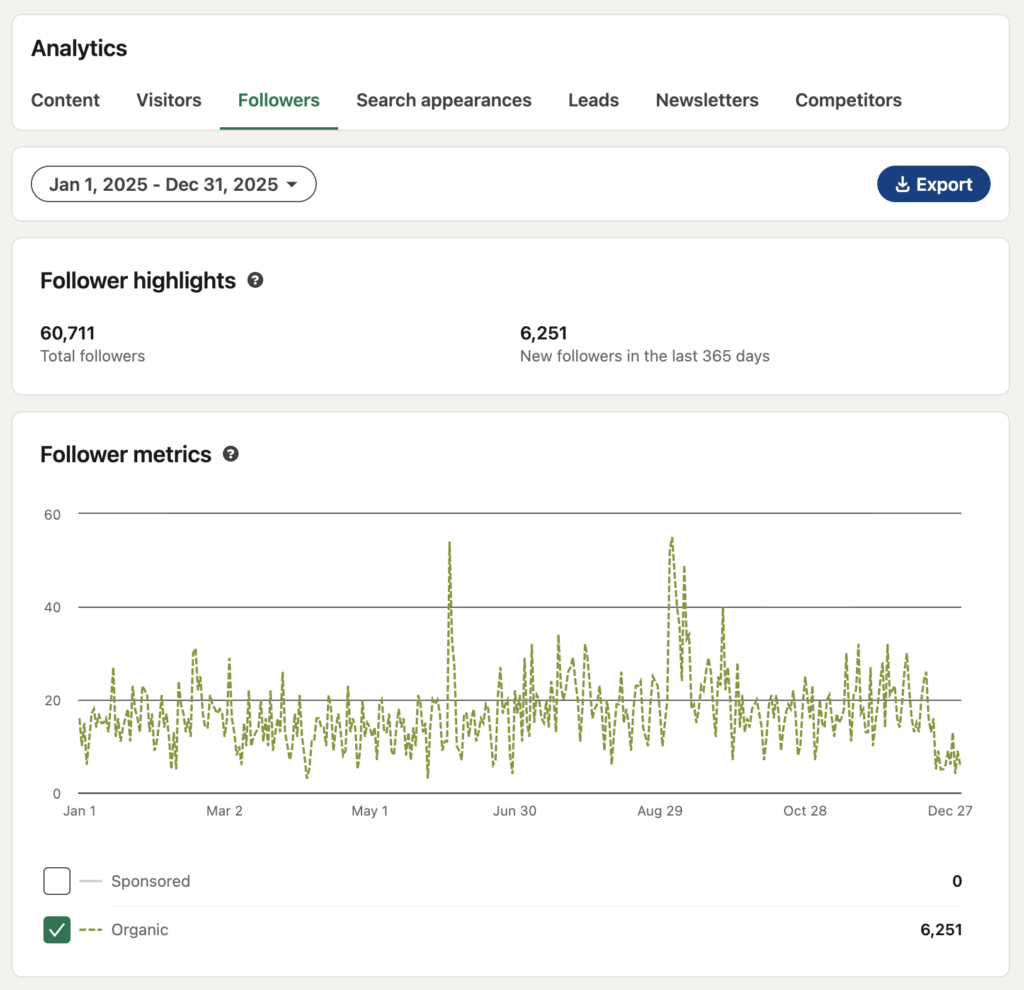
Task: Open the Newsletters tab
Action: coord(707,100)
